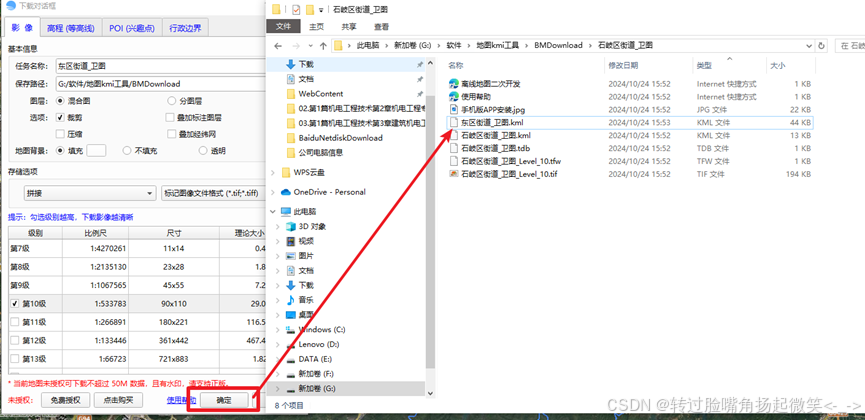Open the recent locations dropdown arrow

click(x=311, y=46)
